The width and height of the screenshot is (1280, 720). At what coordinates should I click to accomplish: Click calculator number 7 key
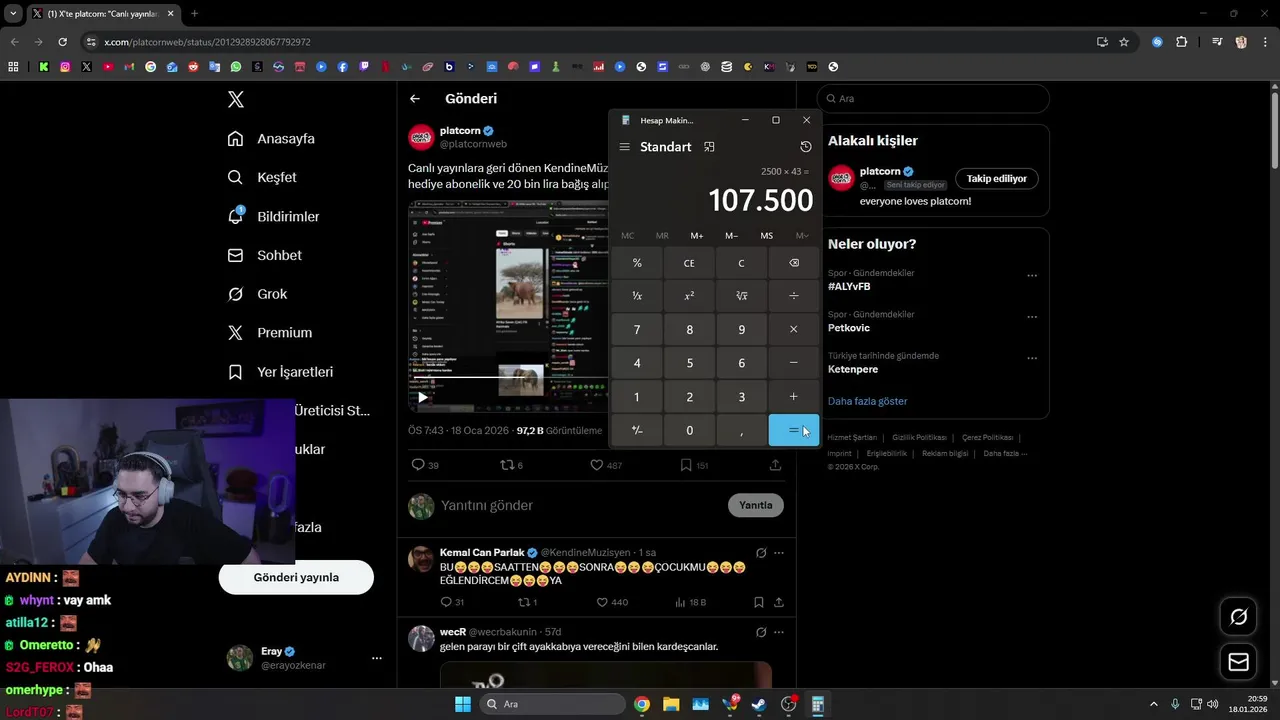tap(637, 330)
